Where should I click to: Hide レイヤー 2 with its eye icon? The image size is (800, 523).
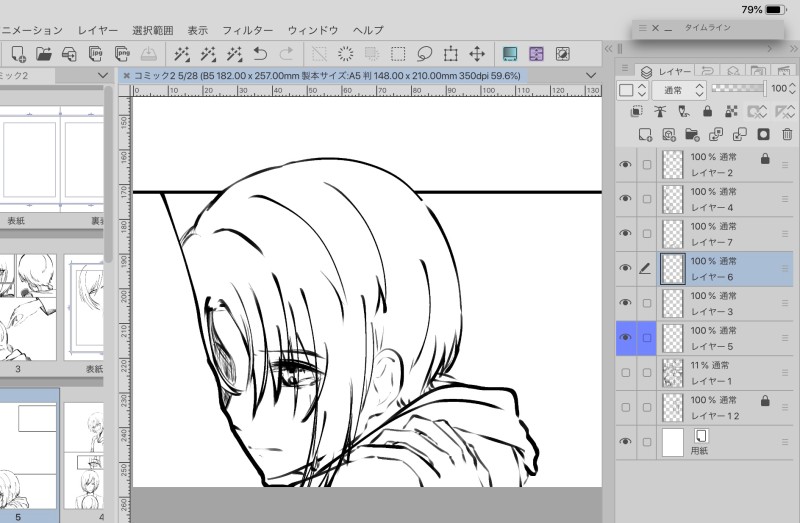(x=625, y=164)
